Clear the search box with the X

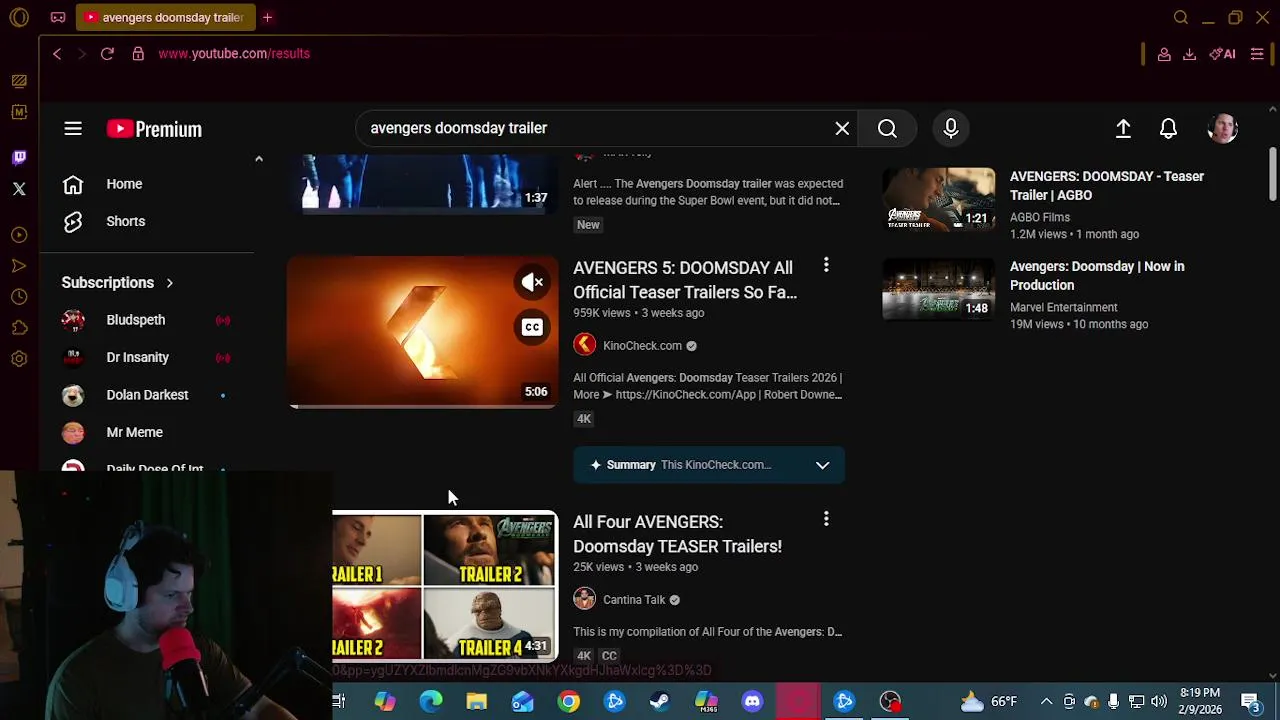842,128
